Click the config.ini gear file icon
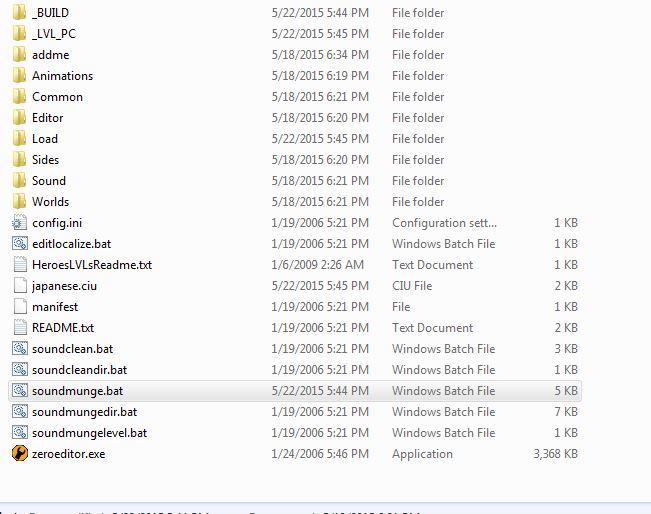 pyautogui.click(x=20, y=223)
